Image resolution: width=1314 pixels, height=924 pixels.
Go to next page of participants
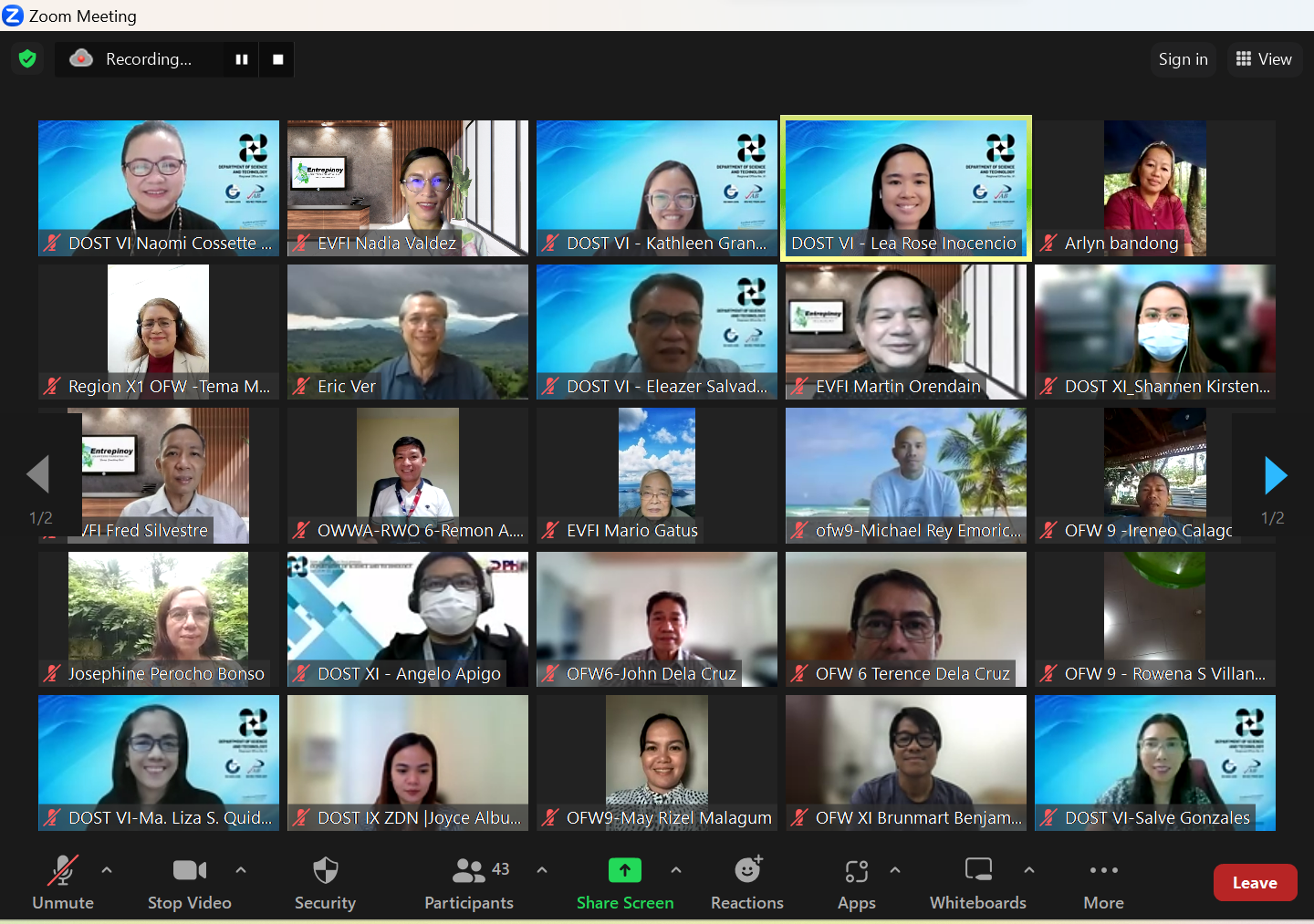[1275, 475]
